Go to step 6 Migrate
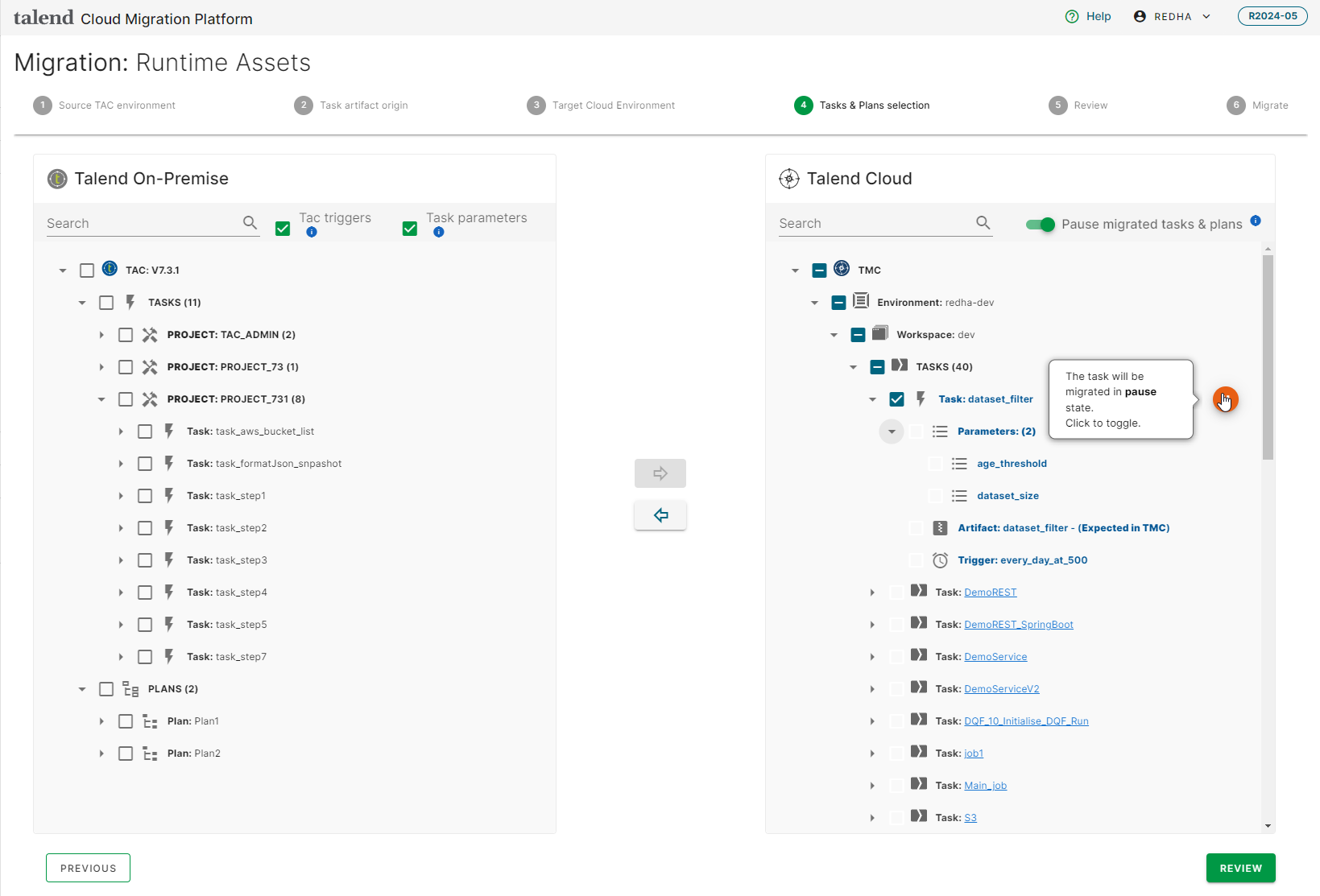1320x896 pixels. pyautogui.click(x=1257, y=105)
